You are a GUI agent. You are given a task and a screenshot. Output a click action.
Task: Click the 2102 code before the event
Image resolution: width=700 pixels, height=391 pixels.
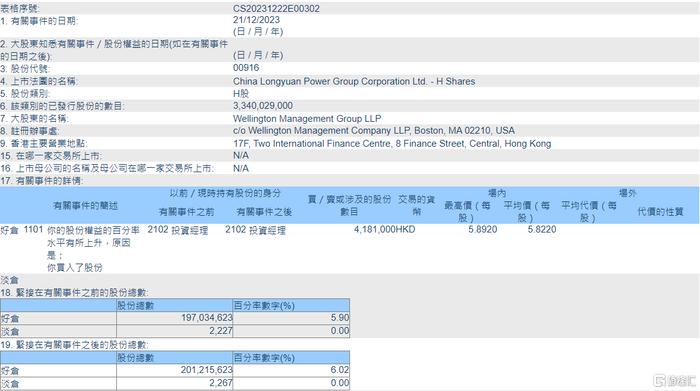tap(158, 229)
